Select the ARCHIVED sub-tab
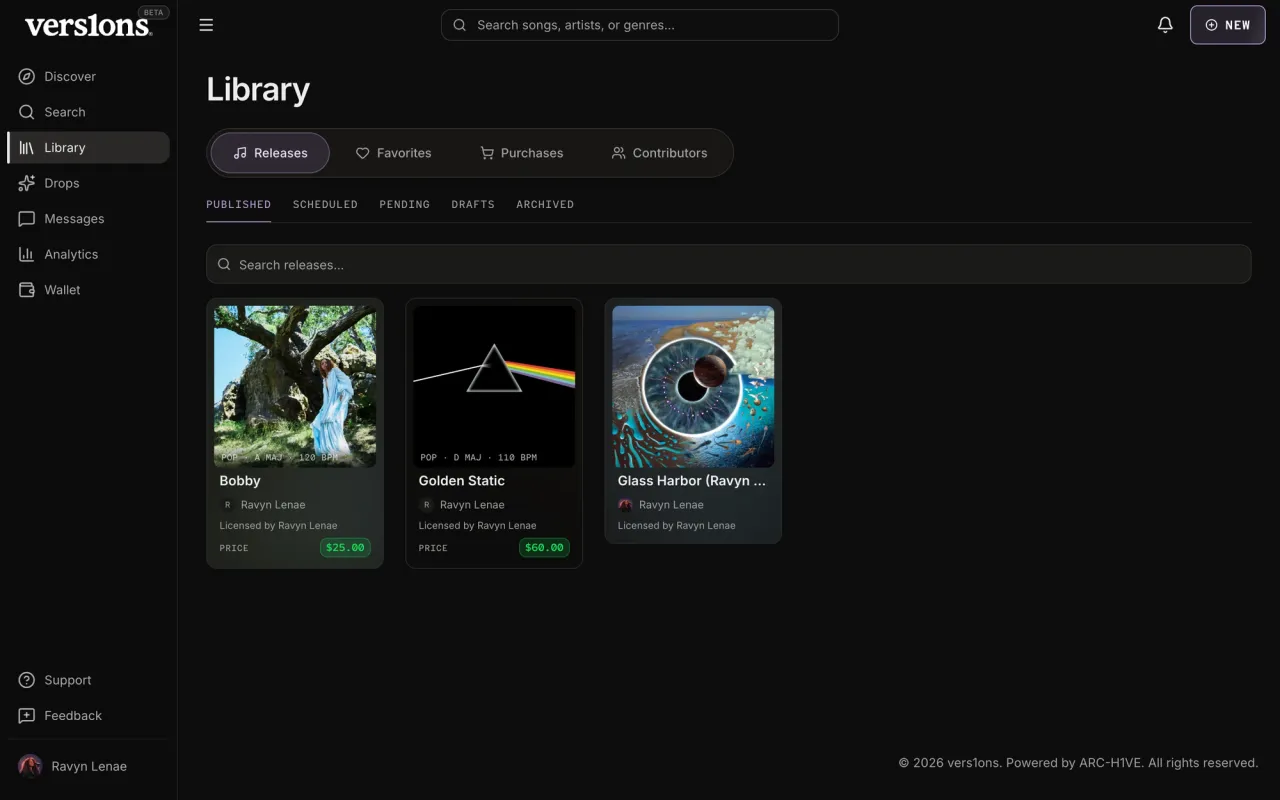Screen dimensions: 1280x800 545,204
